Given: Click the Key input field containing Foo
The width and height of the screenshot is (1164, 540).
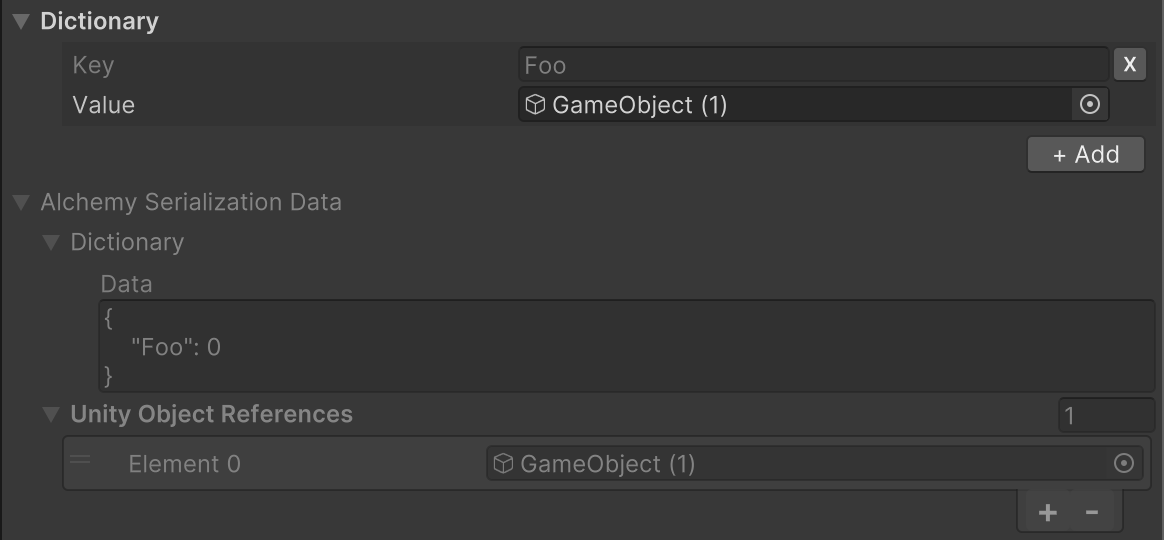Looking at the screenshot, I should pyautogui.click(x=812, y=65).
